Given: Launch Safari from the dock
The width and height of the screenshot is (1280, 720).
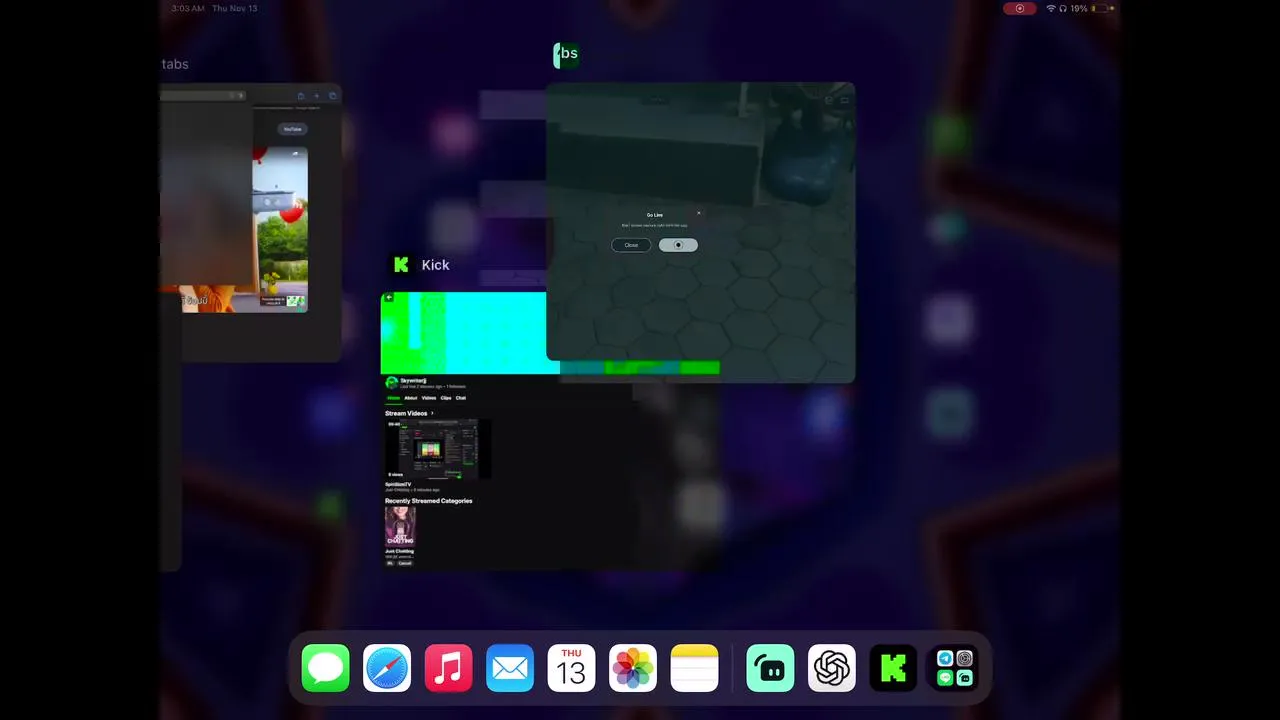Looking at the screenshot, I should pos(387,668).
